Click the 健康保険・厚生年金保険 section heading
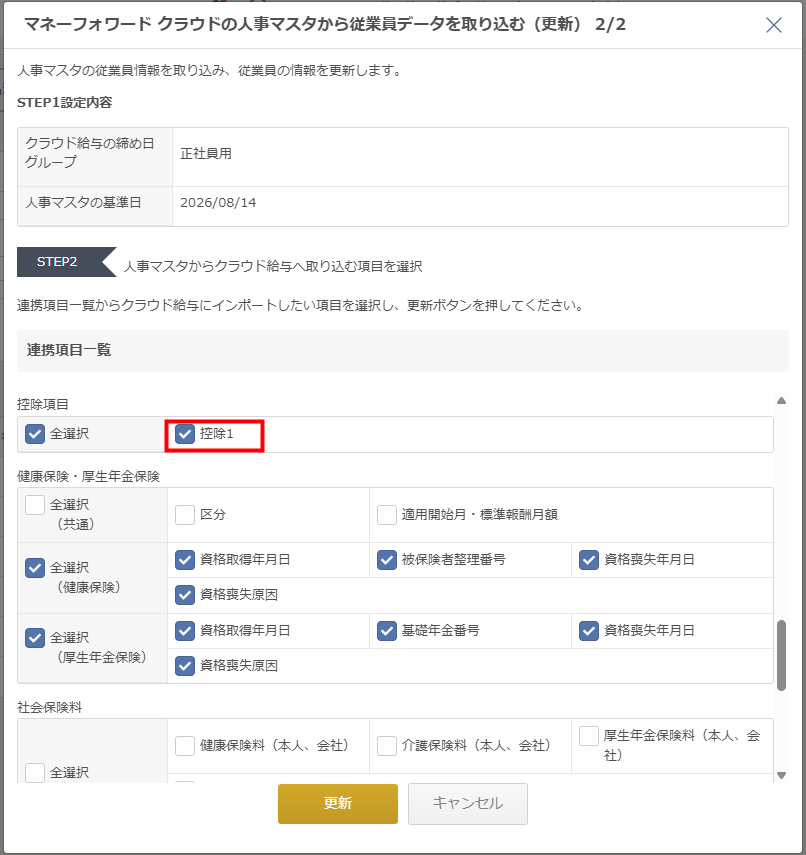 [88, 477]
